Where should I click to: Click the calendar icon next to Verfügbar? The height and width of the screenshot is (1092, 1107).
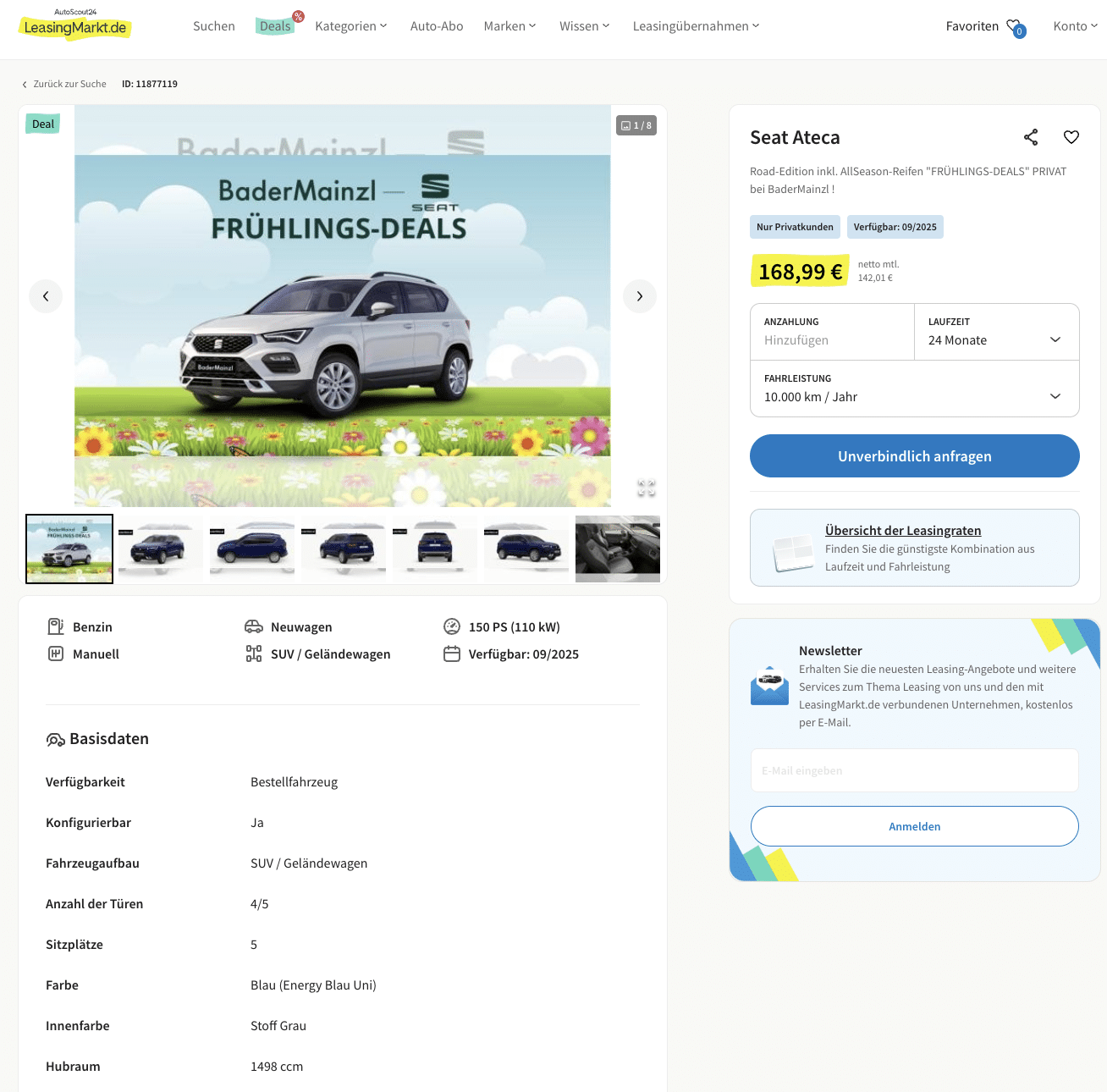point(452,654)
